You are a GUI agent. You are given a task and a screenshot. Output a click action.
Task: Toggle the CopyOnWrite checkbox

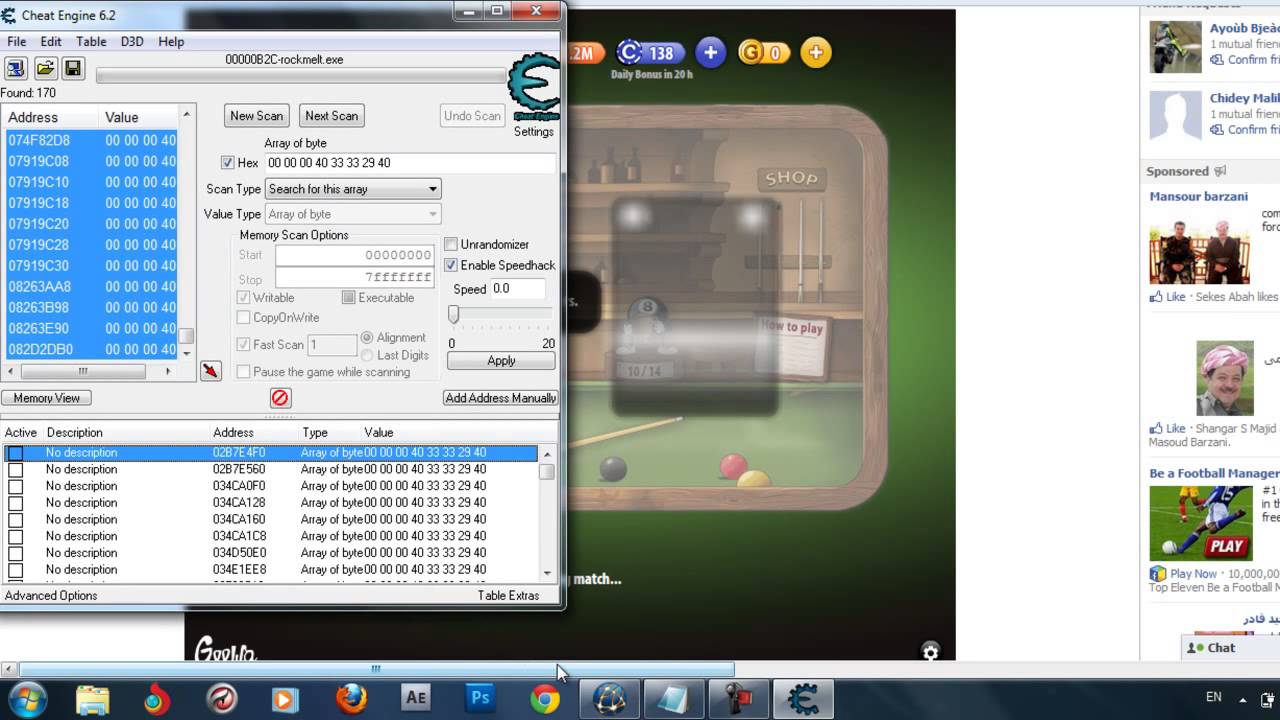[243, 318]
